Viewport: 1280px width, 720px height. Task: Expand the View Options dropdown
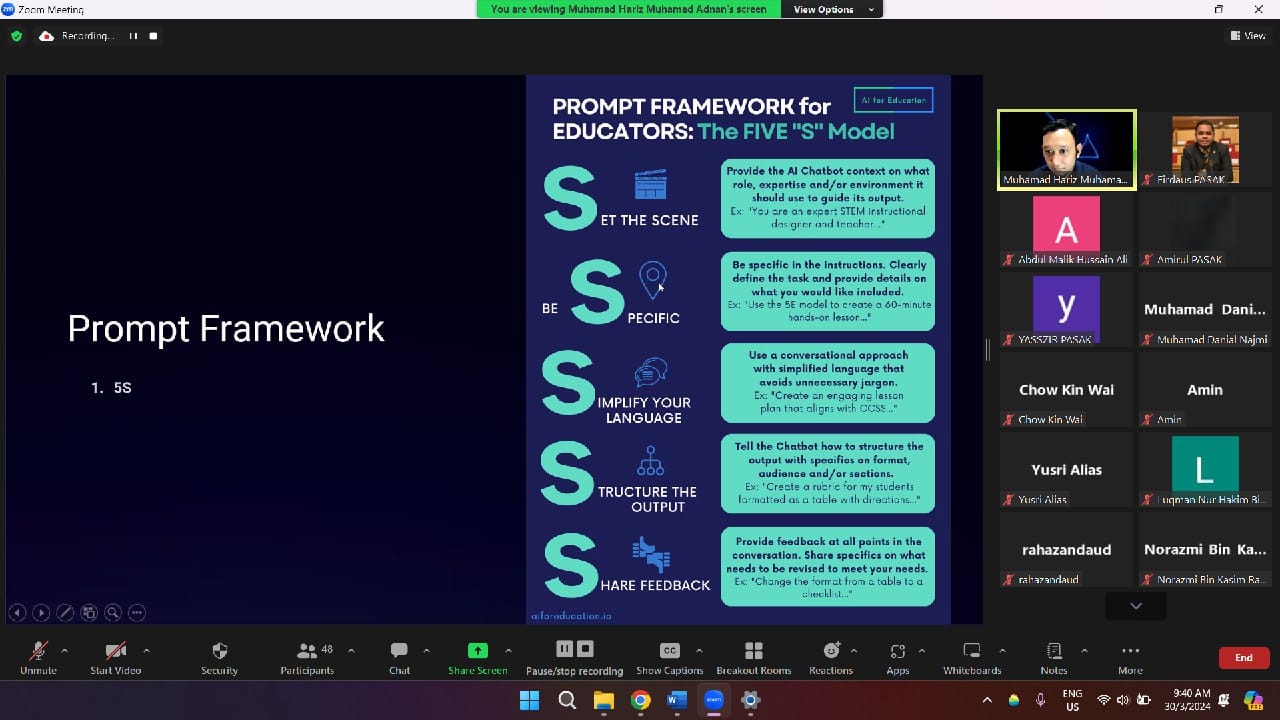(833, 9)
